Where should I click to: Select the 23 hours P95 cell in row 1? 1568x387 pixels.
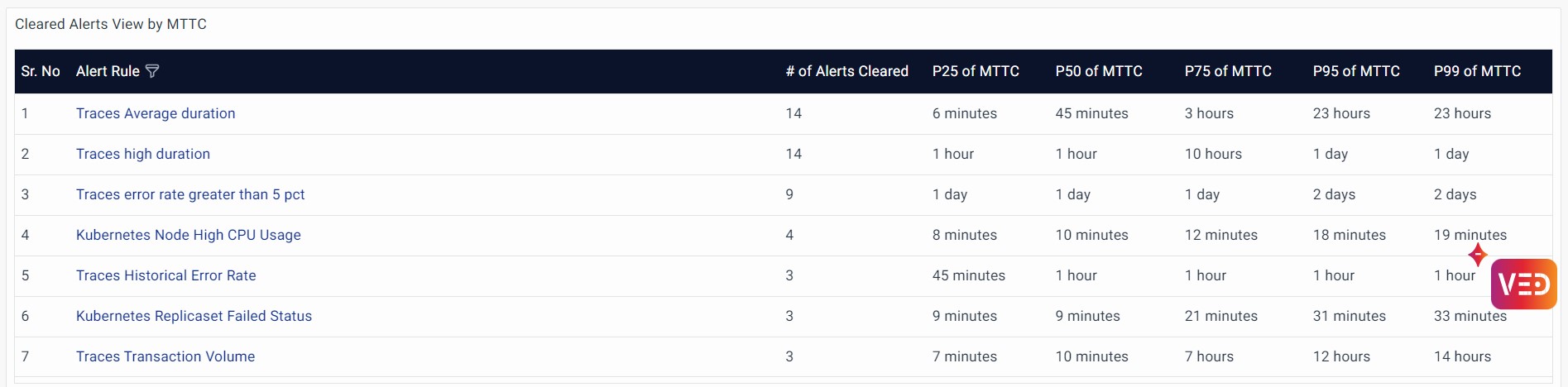1341,113
